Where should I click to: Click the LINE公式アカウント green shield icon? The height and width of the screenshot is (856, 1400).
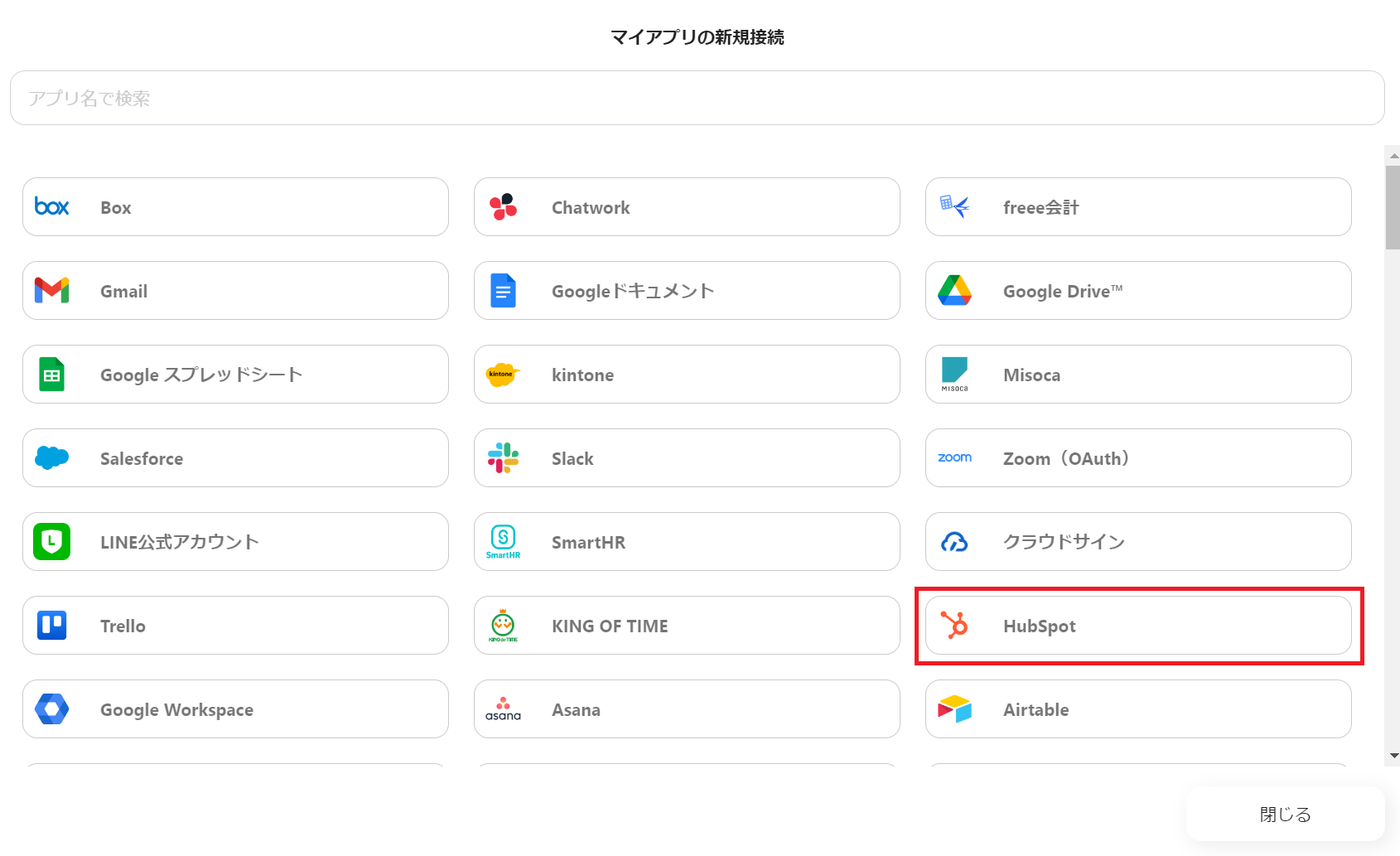[51, 542]
